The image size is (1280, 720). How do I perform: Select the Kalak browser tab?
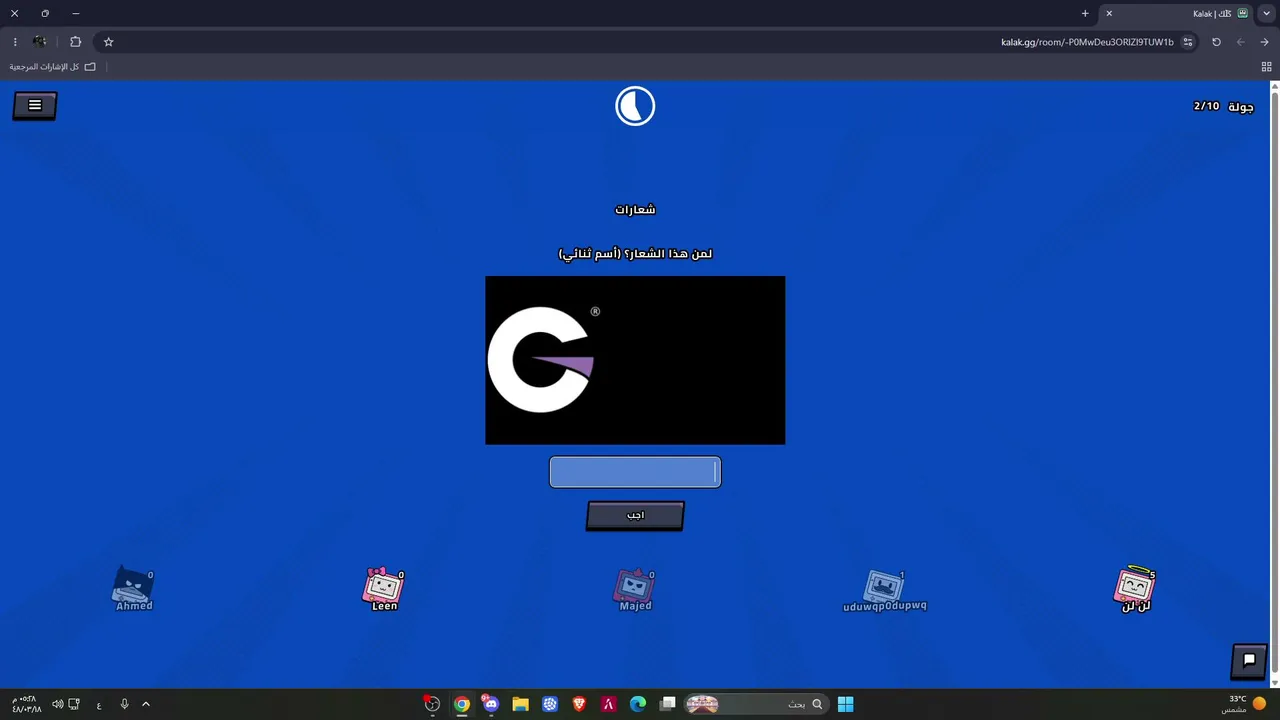tap(1177, 14)
